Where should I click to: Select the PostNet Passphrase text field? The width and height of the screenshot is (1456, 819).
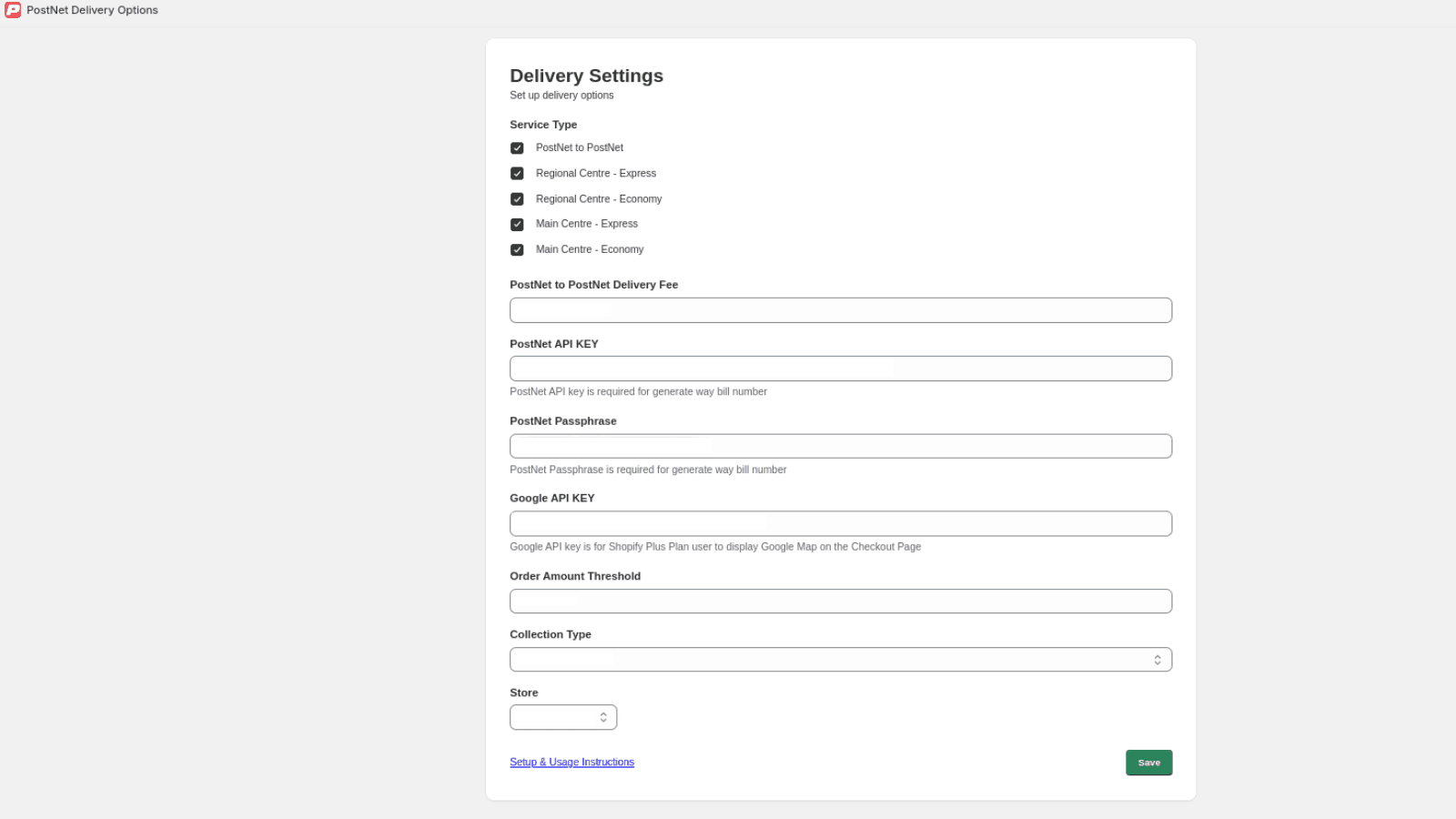841,446
